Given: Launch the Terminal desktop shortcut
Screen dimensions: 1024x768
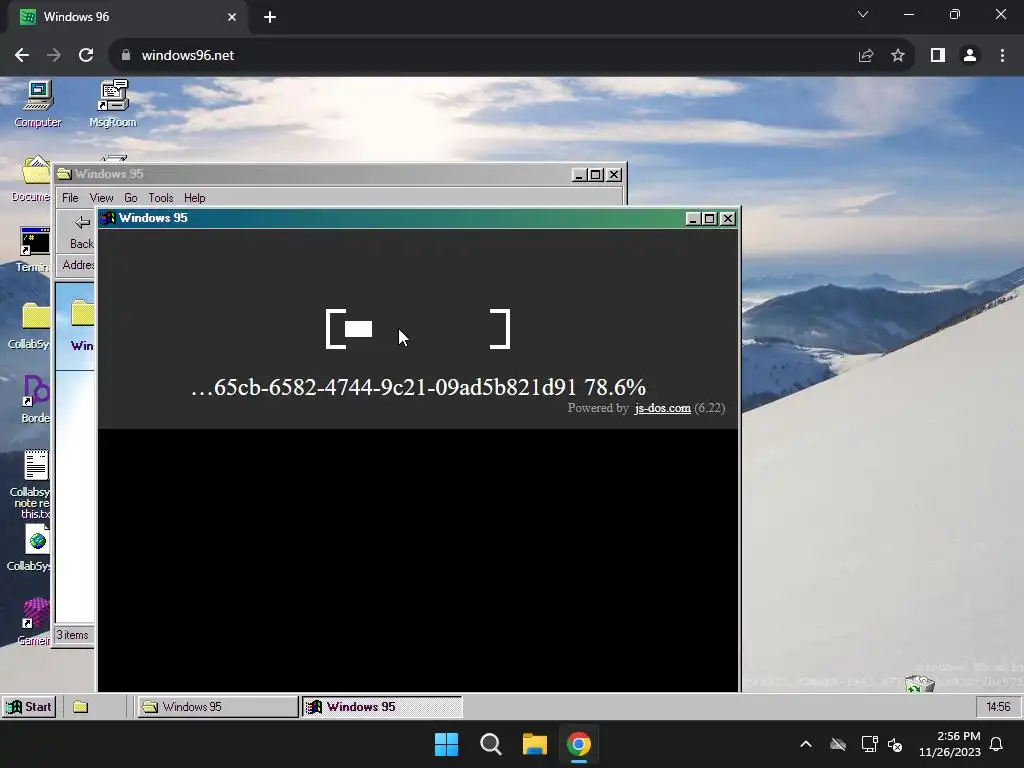Looking at the screenshot, I should (34, 249).
